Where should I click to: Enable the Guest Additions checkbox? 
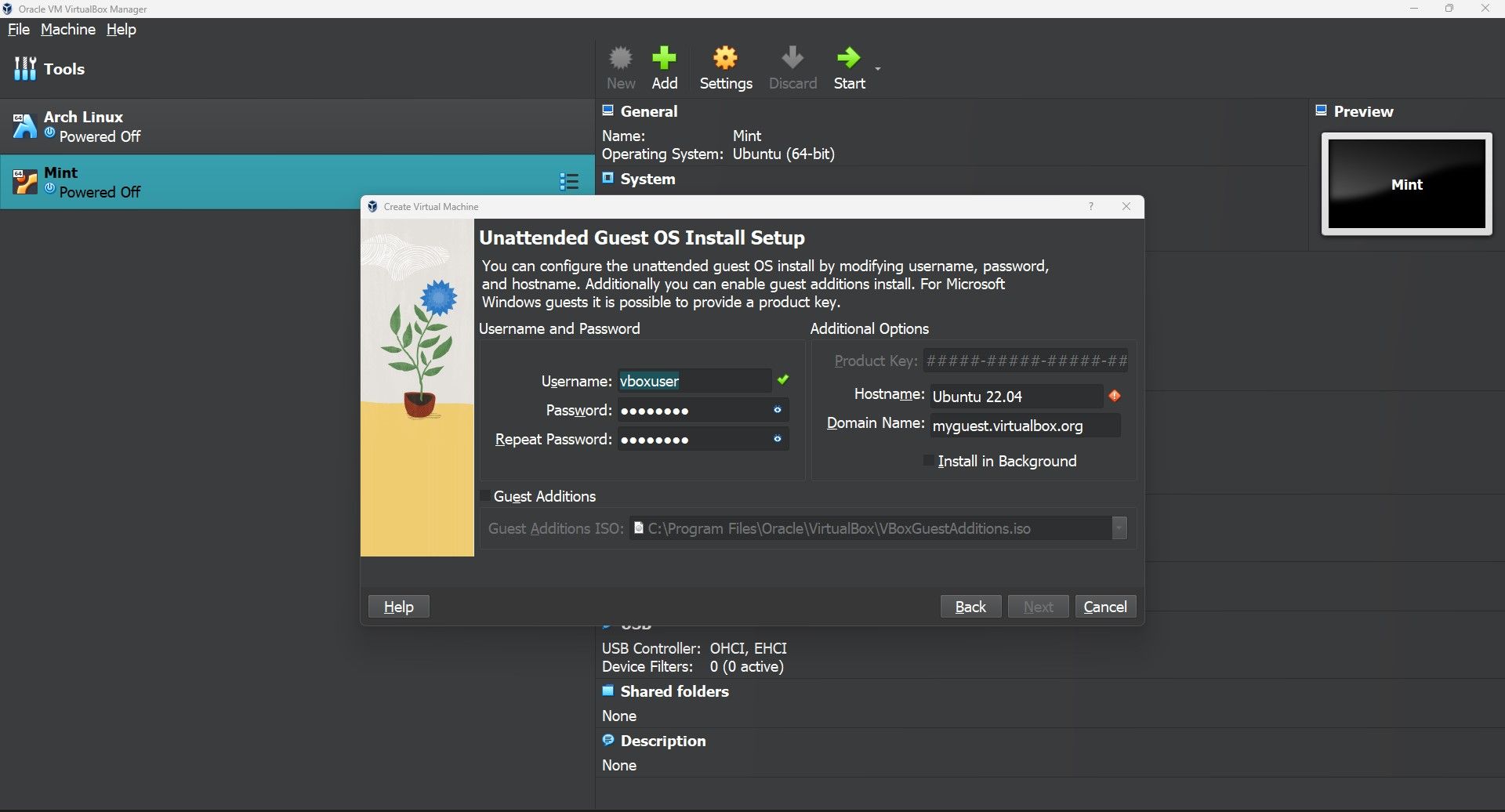pyautogui.click(x=485, y=496)
